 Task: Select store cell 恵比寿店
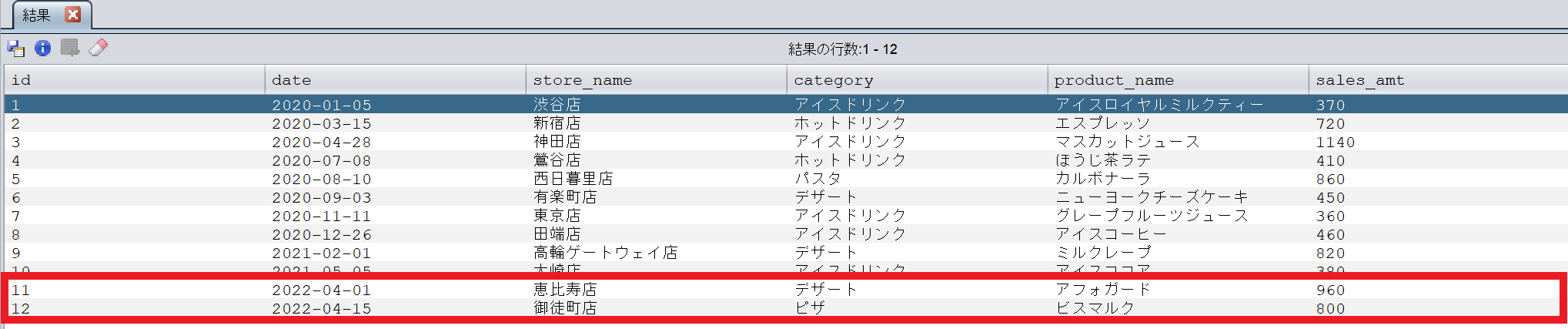click(x=566, y=290)
